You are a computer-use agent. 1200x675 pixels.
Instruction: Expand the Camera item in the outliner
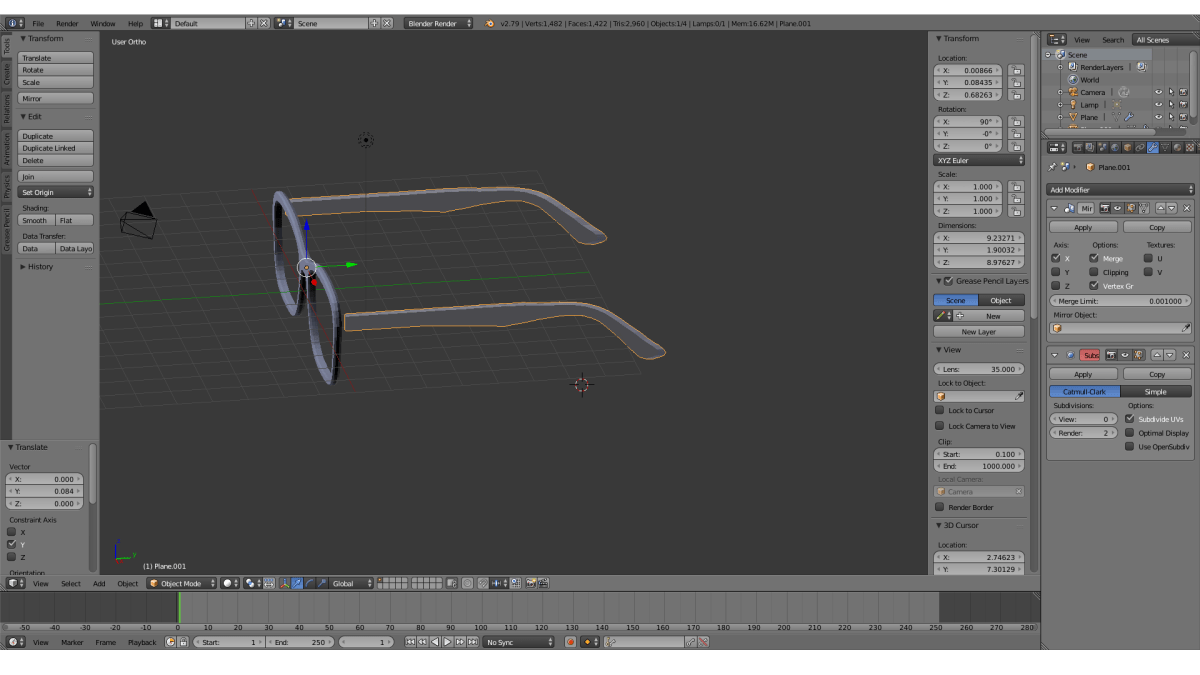pyautogui.click(x=1060, y=92)
